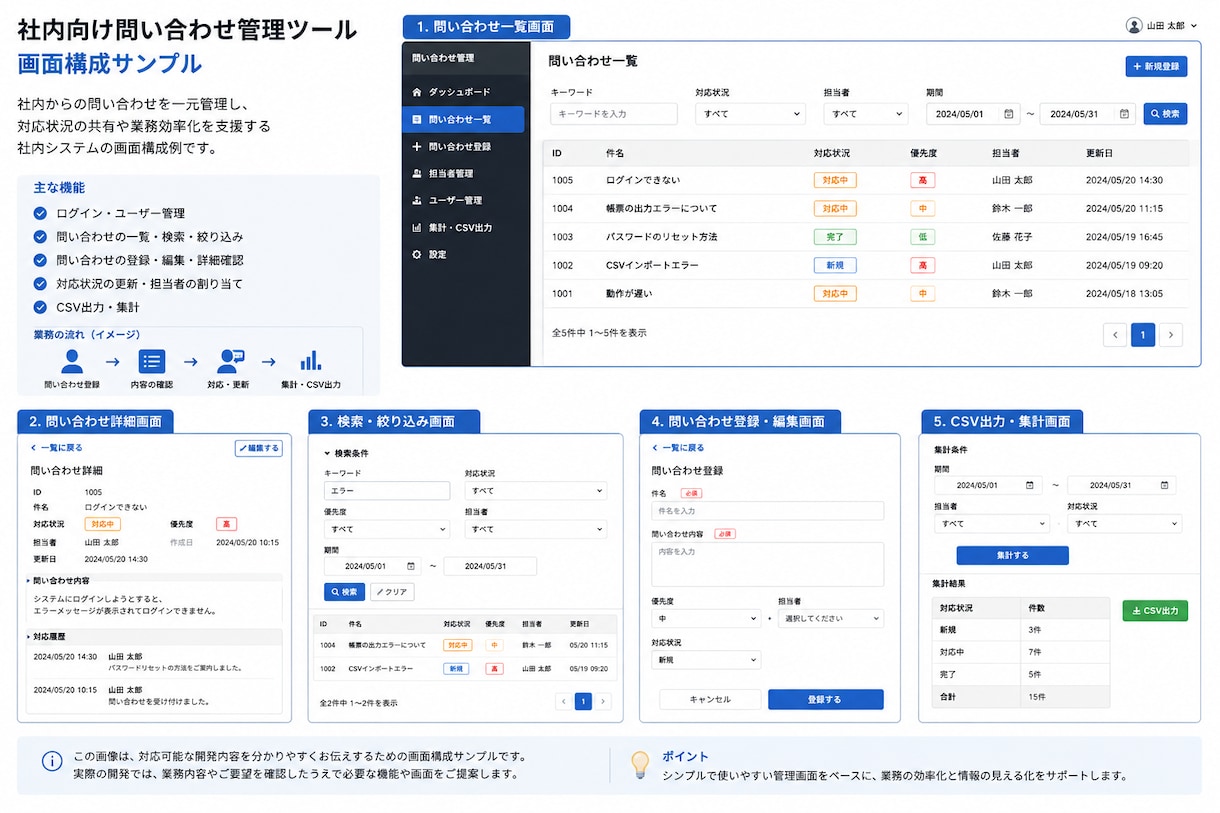Click the クリア button
Viewport: 1220px width, 813px height.
click(x=392, y=592)
